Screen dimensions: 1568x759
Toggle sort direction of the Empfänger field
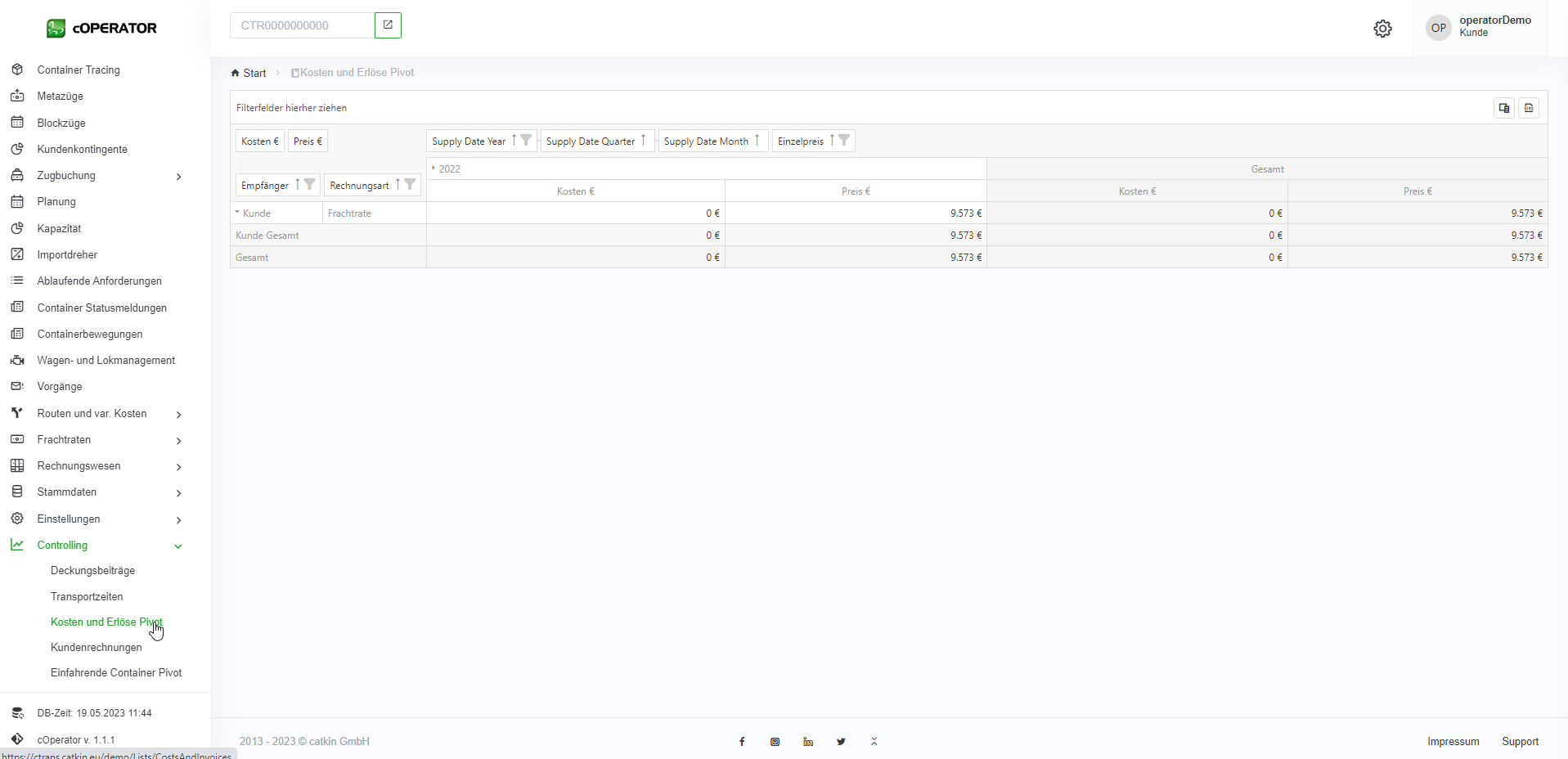(298, 184)
